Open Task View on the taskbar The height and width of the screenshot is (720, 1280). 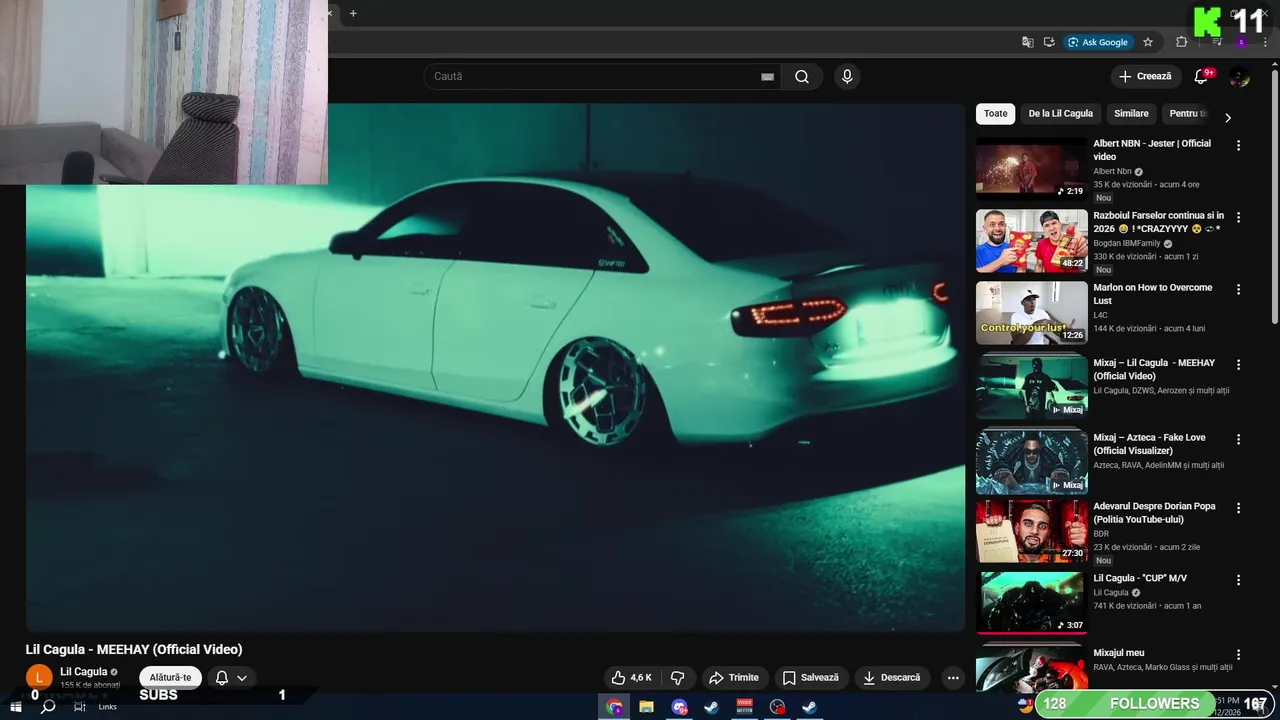click(79, 707)
